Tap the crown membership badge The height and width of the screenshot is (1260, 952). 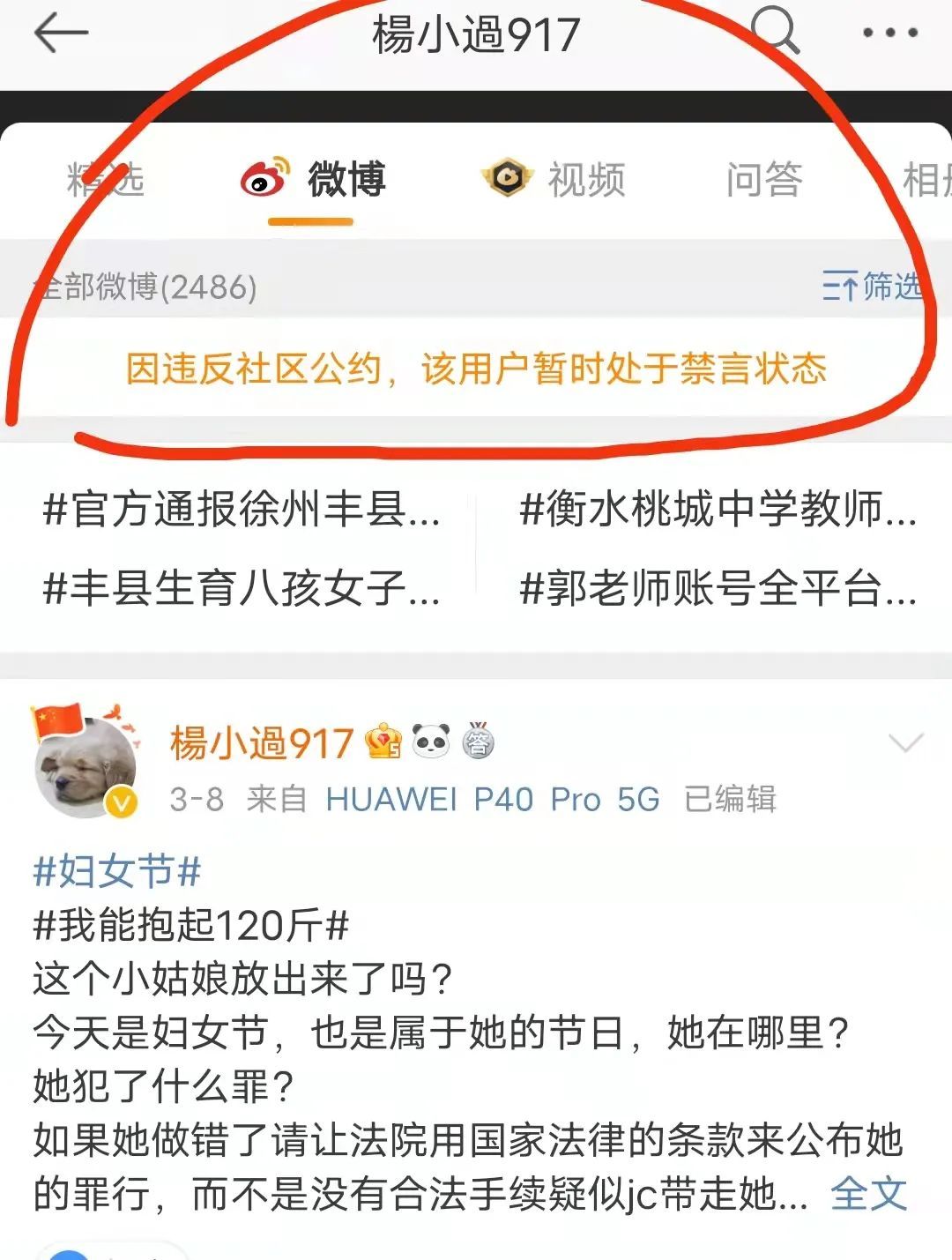[383, 742]
